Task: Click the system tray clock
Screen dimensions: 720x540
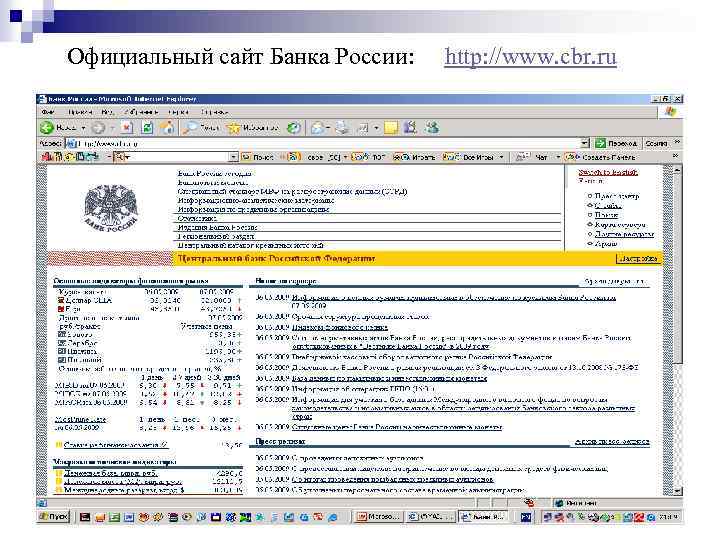Action: pyautogui.click(x=669, y=517)
